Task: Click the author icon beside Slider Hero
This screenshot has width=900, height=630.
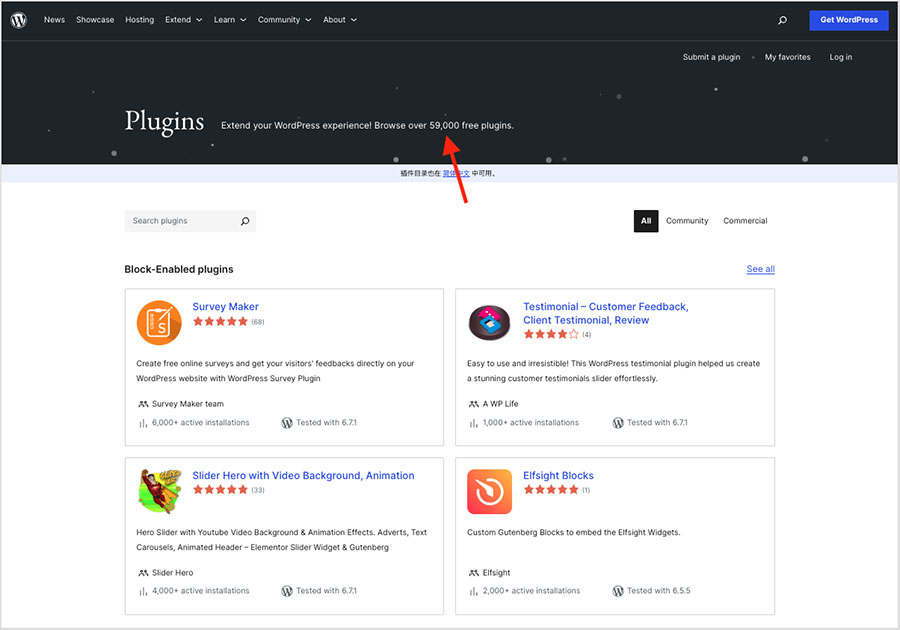Action: click(143, 573)
